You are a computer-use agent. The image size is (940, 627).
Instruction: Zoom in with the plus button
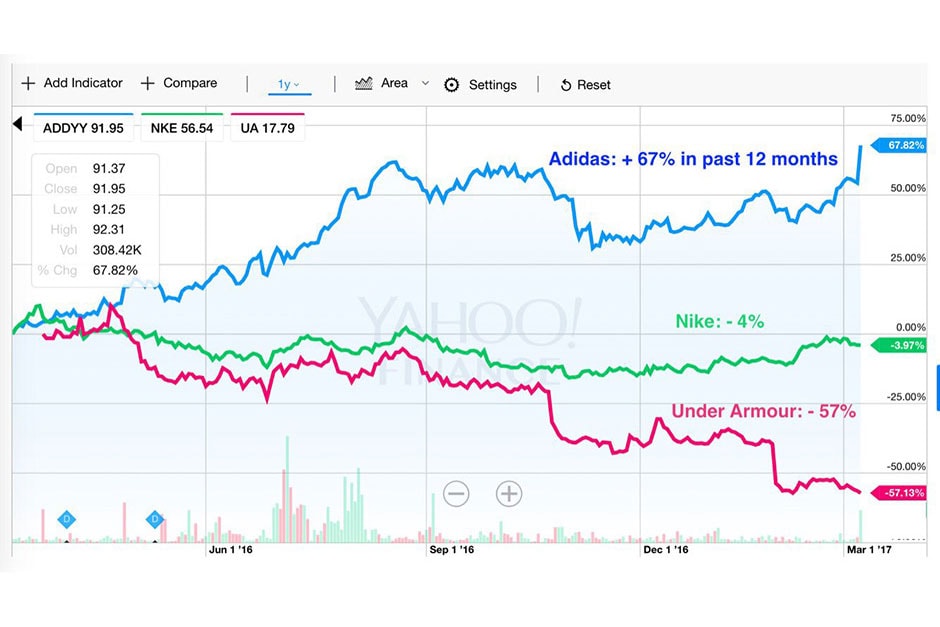tap(510, 493)
